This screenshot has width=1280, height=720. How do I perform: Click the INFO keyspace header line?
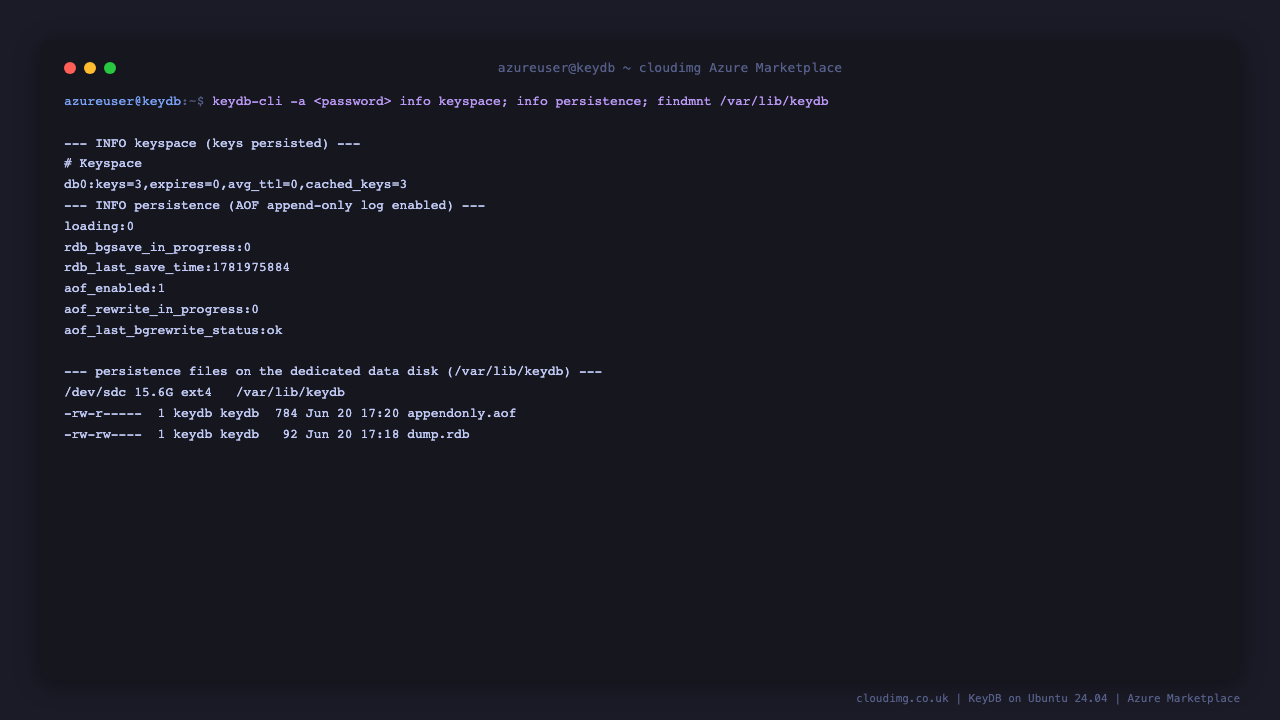coord(212,143)
